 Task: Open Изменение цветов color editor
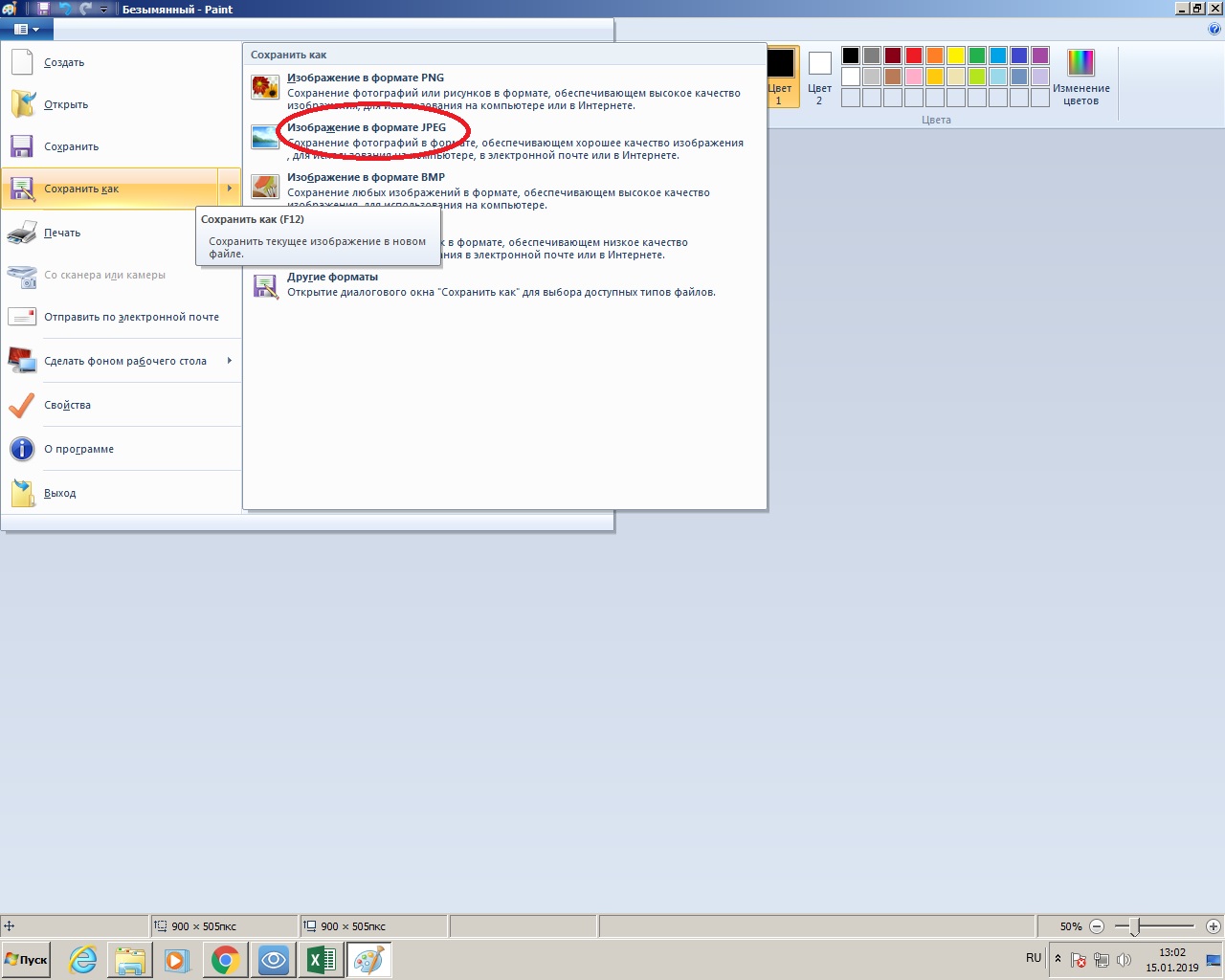(1080, 77)
